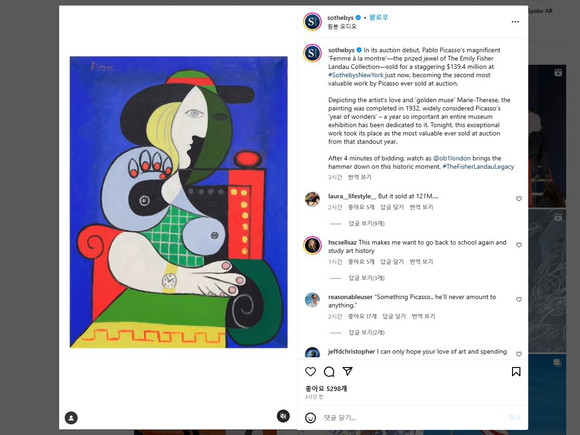Show tagged people icon on the video
The height and width of the screenshot is (435, 580).
tap(71, 418)
